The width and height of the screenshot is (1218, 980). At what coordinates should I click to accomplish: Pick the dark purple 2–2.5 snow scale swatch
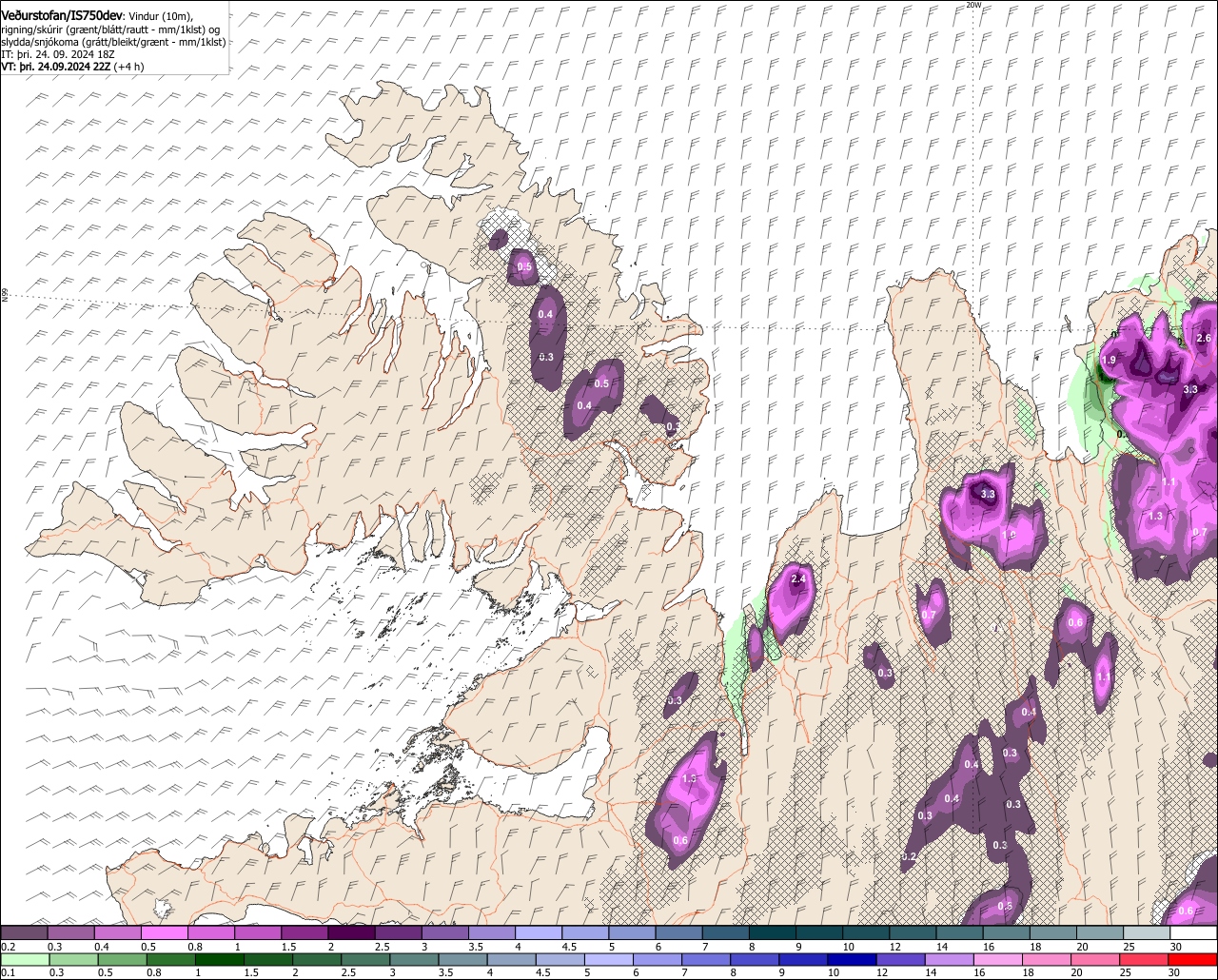coord(351,932)
